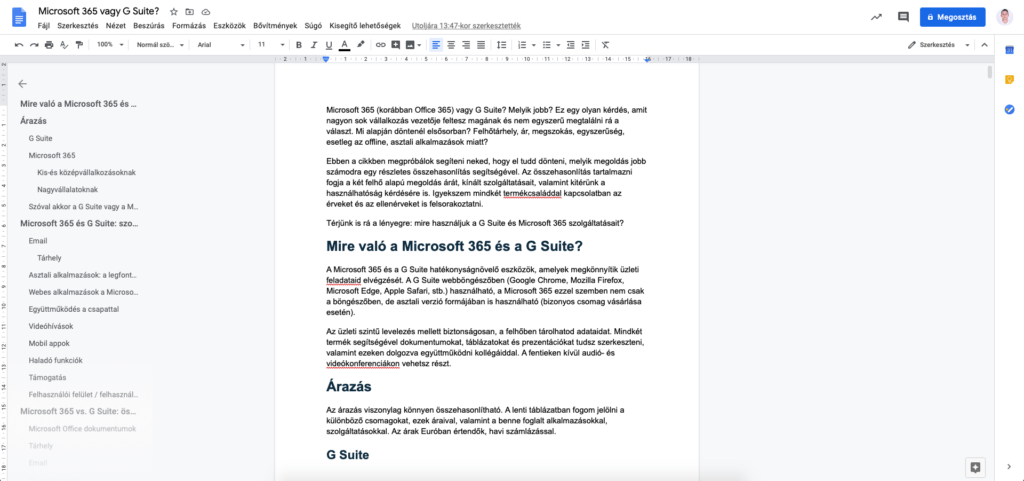Open the Arial font dropdown
Image resolution: width=1024 pixels, height=481 pixels.
click(x=221, y=45)
